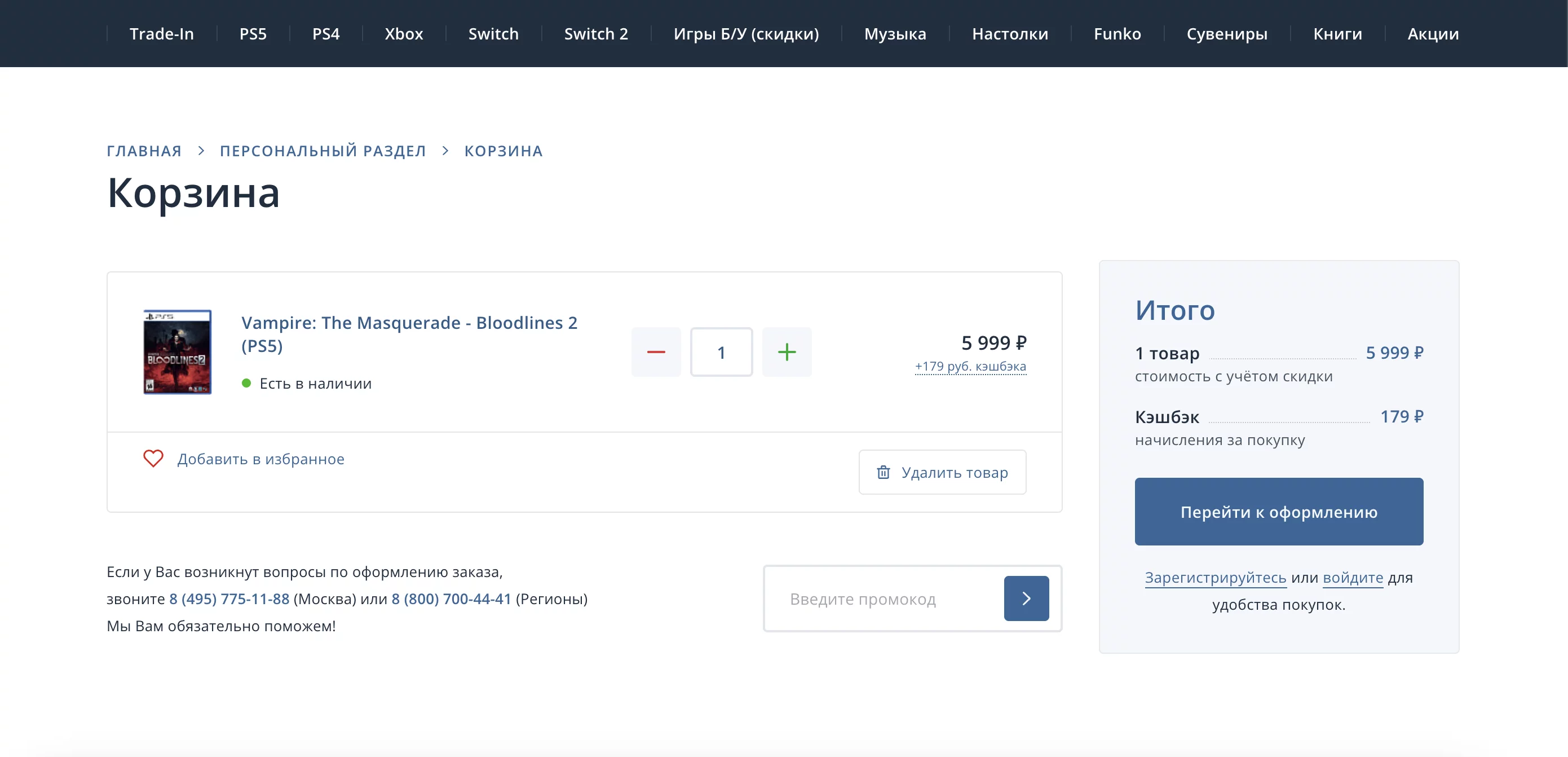
Task: Open the Bloodlines 2 cover thumbnail
Action: (x=177, y=352)
